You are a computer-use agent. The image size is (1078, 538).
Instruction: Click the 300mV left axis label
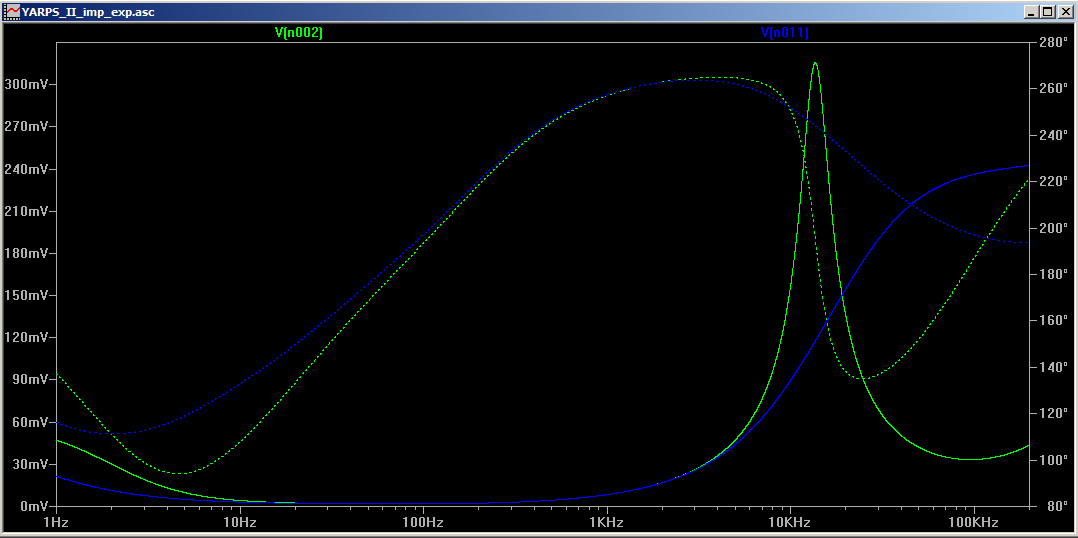coord(24,85)
